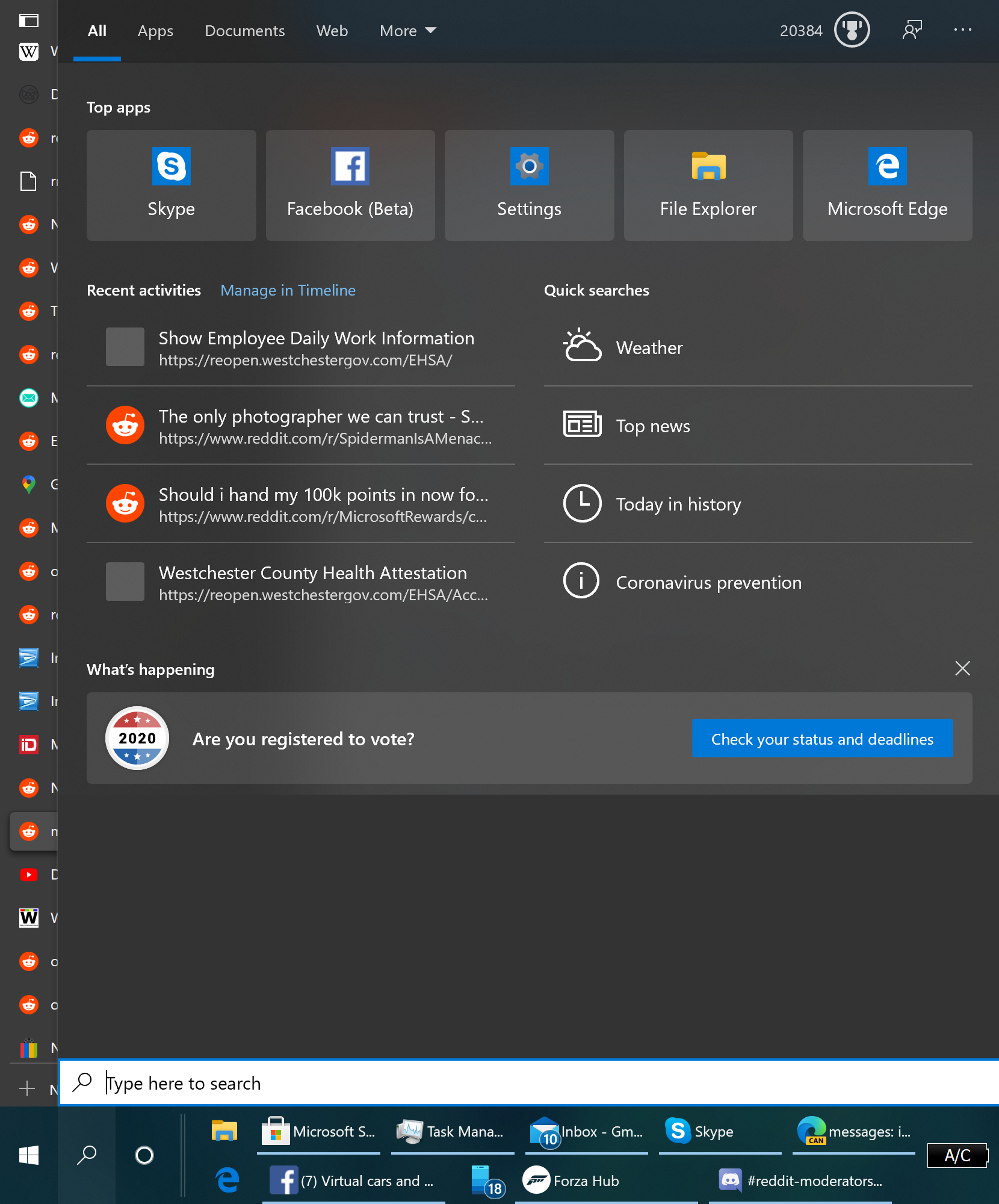Close the What's happening section
Viewport: 999px width, 1204px height.
pos(962,668)
